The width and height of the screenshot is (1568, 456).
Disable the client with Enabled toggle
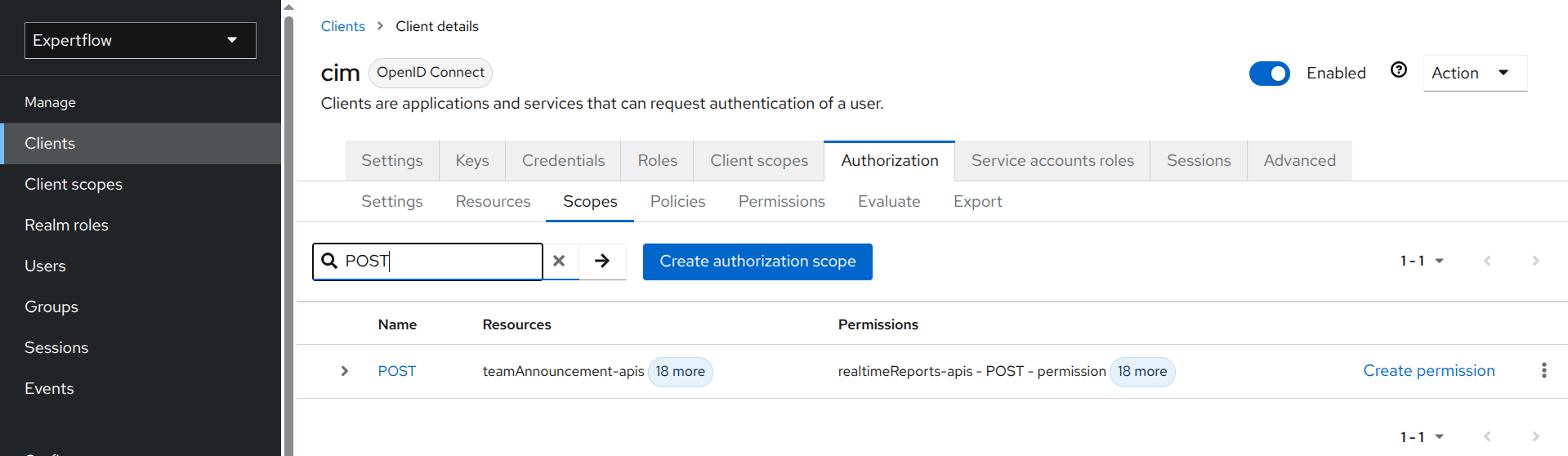click(1269, 74)
